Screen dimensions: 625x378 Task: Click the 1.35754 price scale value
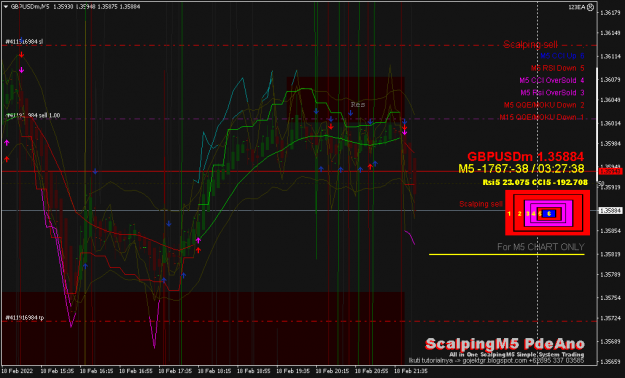(x=609, y=298)
